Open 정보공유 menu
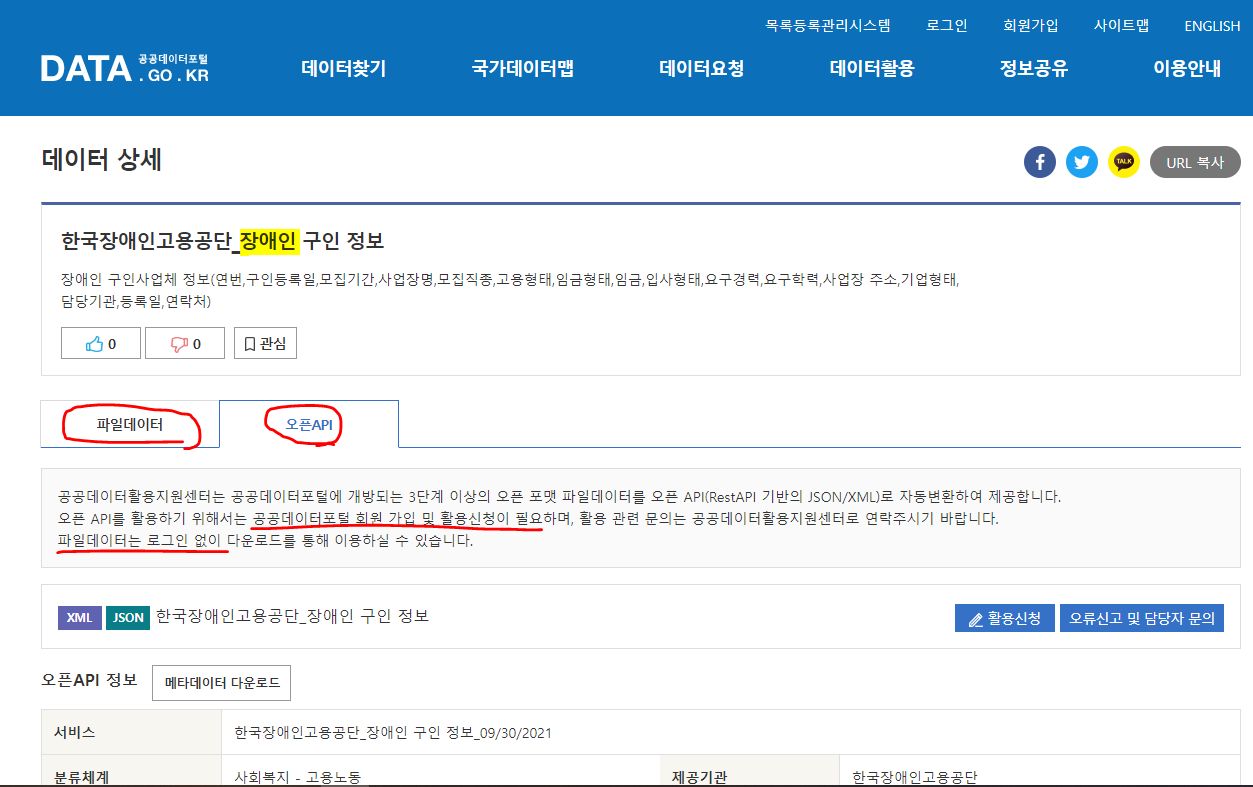 [1034, 69]
